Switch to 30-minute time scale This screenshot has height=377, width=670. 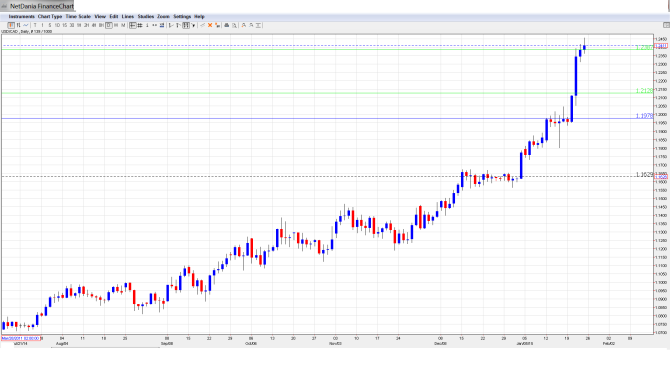[72, 26]
